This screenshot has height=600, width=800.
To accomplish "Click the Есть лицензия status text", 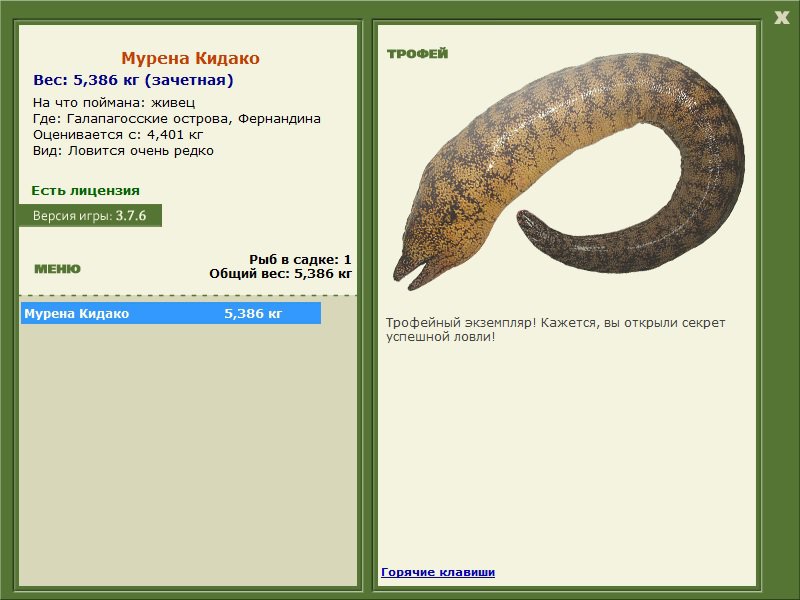I will [85, 190].
